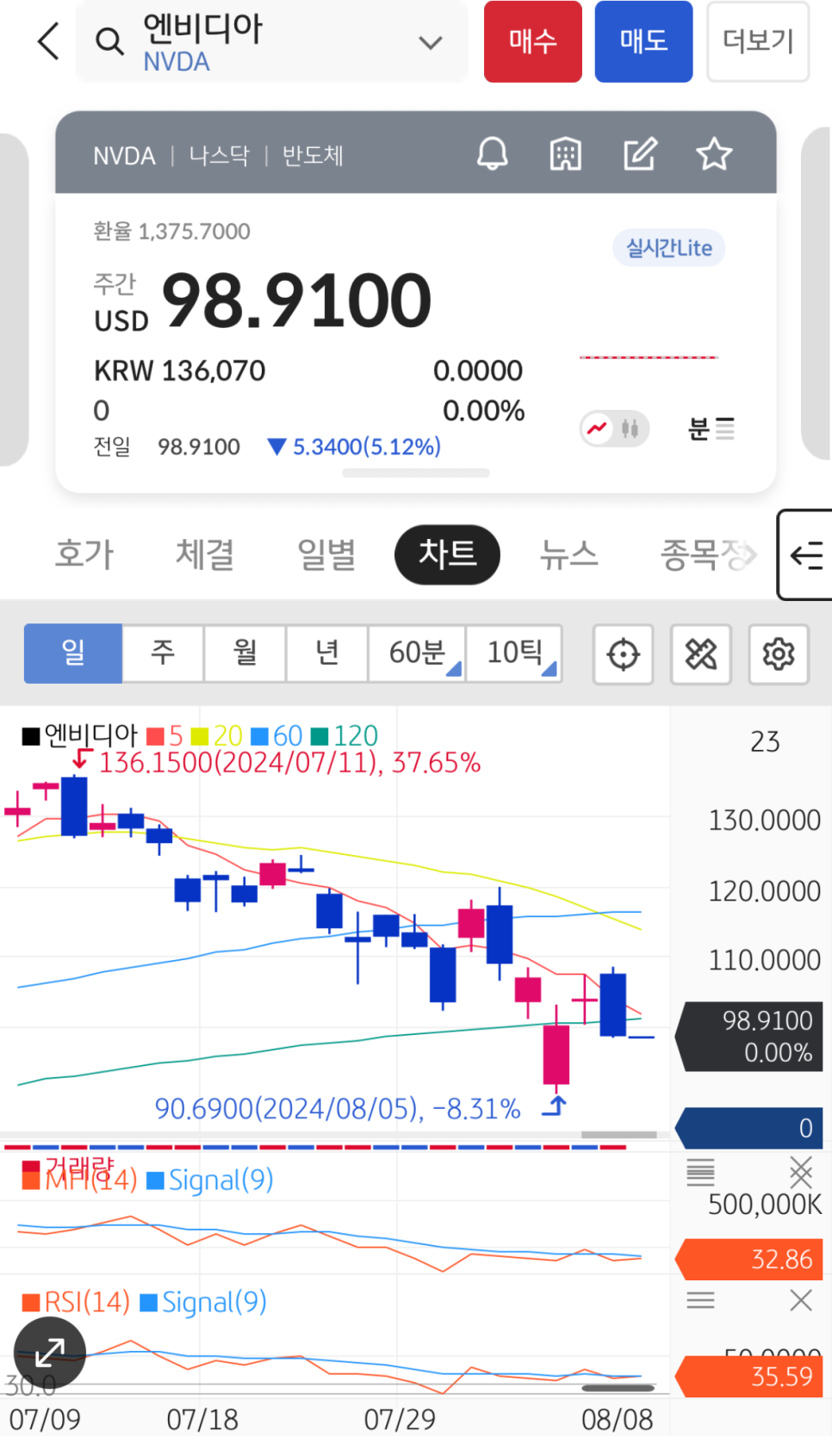Tap the blue 매도 sell button
The image size is (832, 1456).
click(x=643, y=41)
